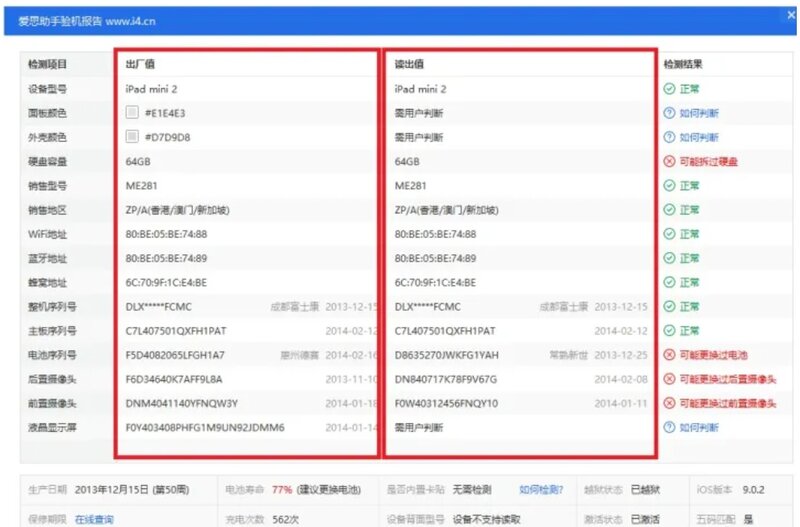Click the 检测项目 column header
The image size is (800, 527).
pyautogui.click(x=47, y=64)
